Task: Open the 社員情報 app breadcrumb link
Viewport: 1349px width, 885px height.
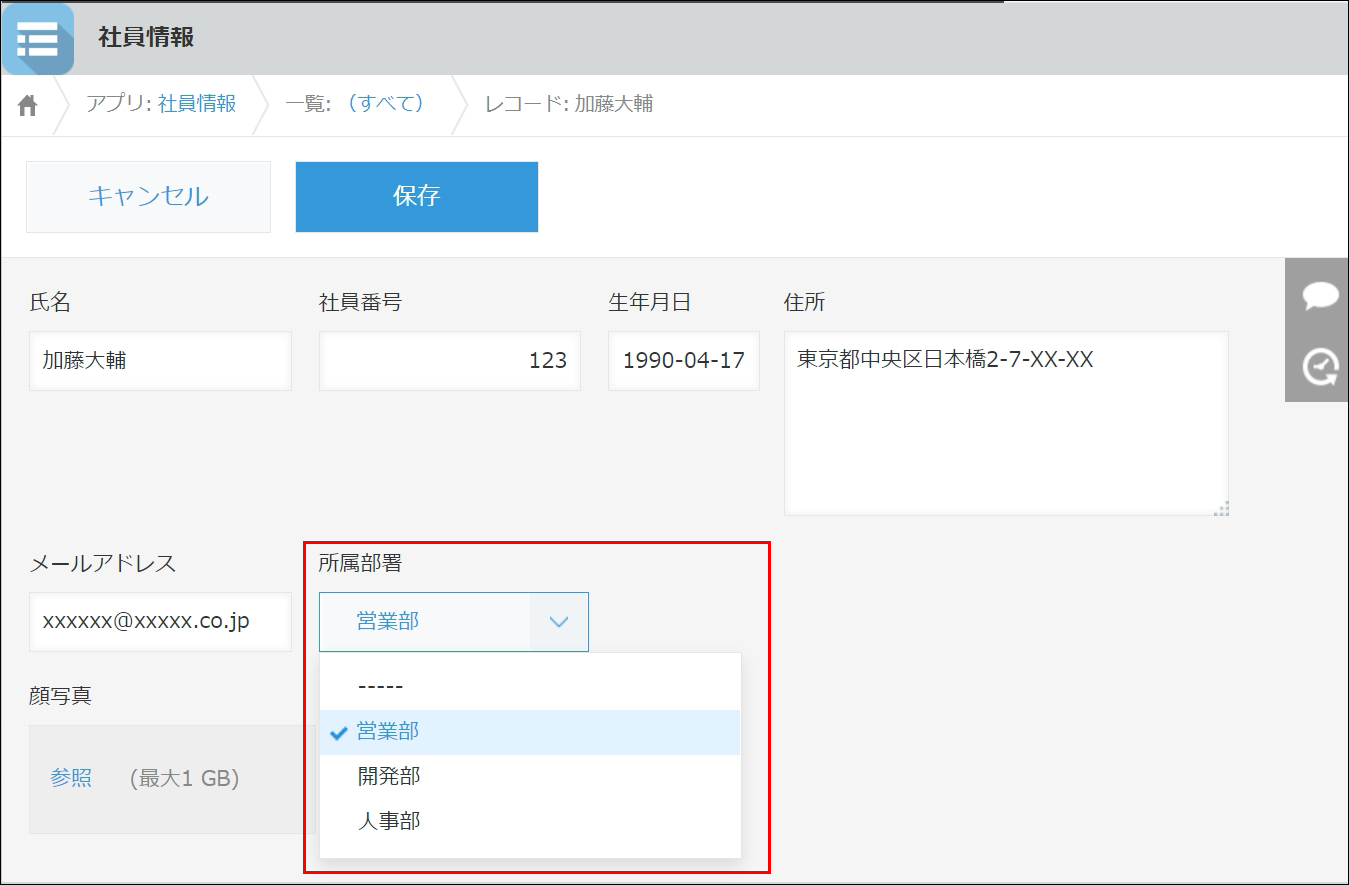Action: [197, 104]
